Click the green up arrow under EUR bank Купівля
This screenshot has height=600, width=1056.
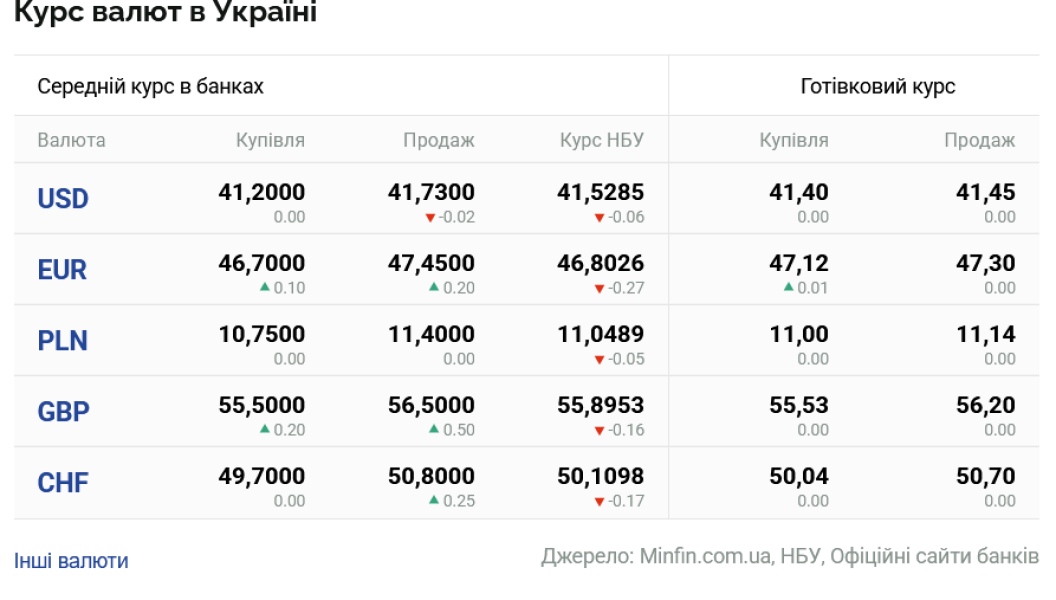click(264, 288)
